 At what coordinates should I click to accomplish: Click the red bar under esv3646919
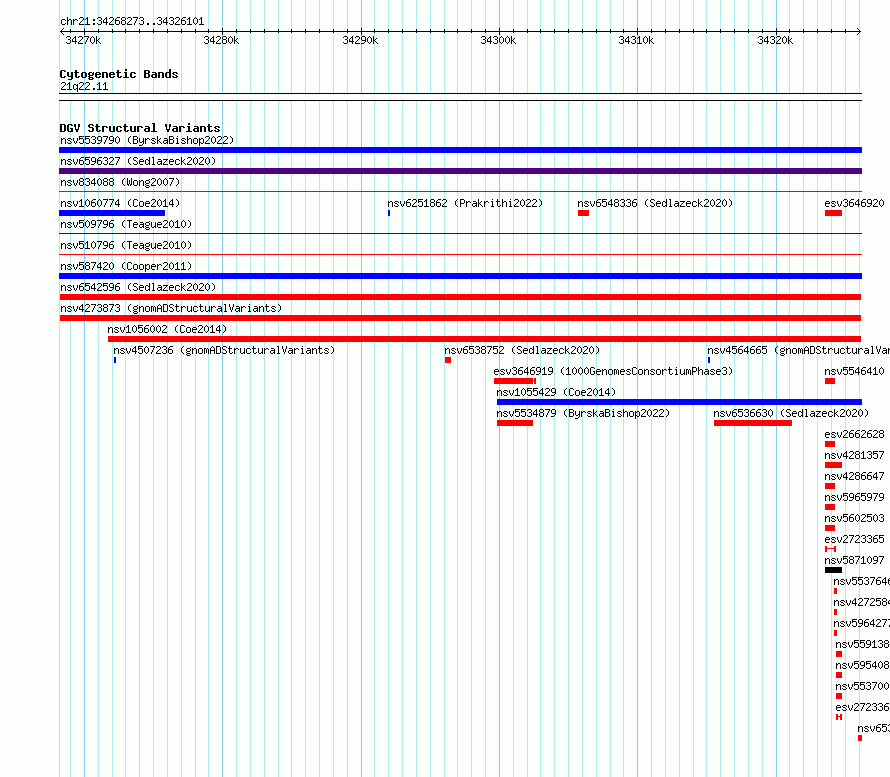click(514, 381)
